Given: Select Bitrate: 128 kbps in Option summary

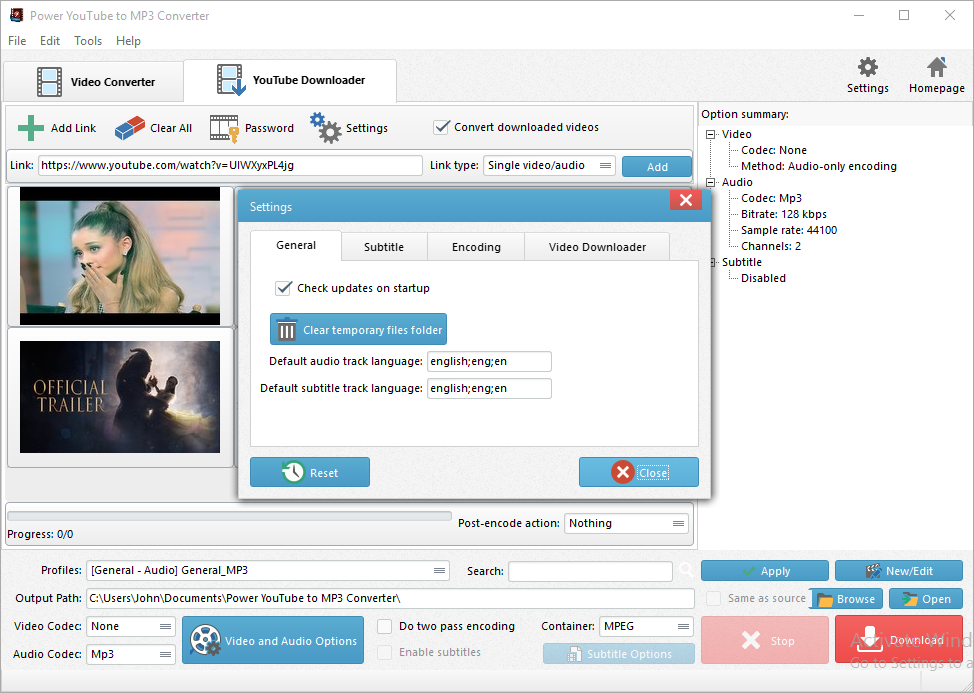Looking at the screenshot, I should coord(783,214).
